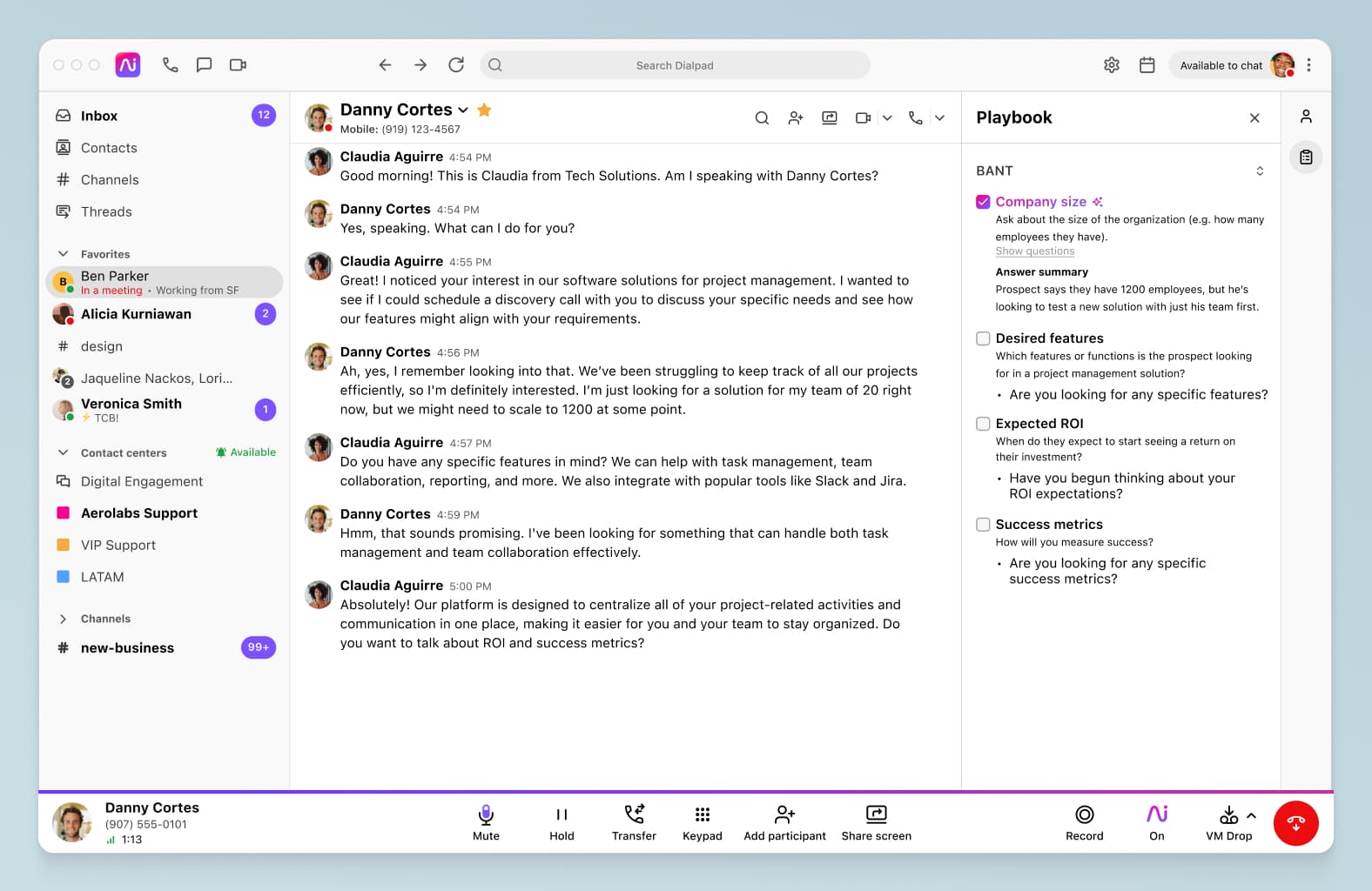Open the Transfer call option

(634, 822)
